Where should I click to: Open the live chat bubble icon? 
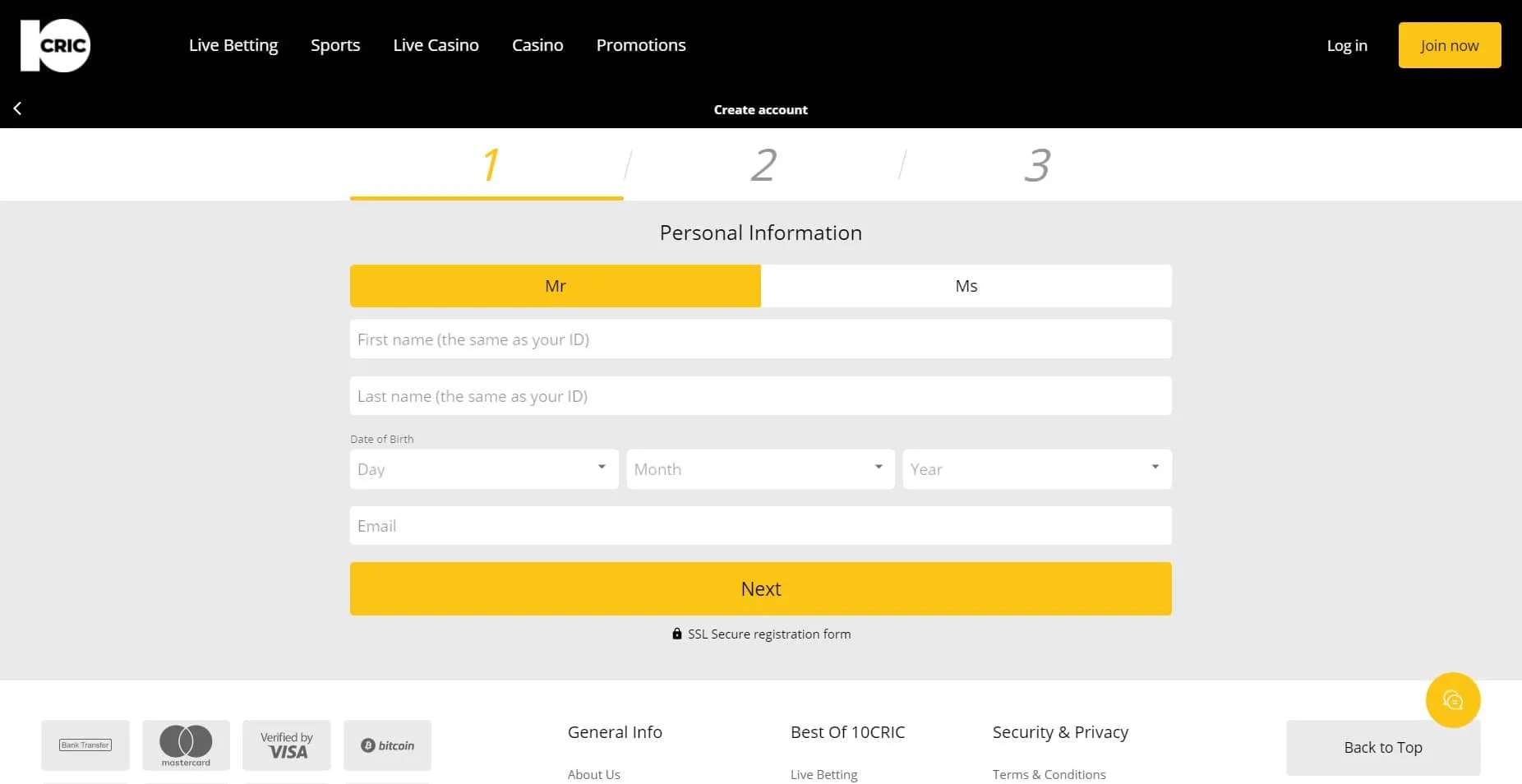1452,700
